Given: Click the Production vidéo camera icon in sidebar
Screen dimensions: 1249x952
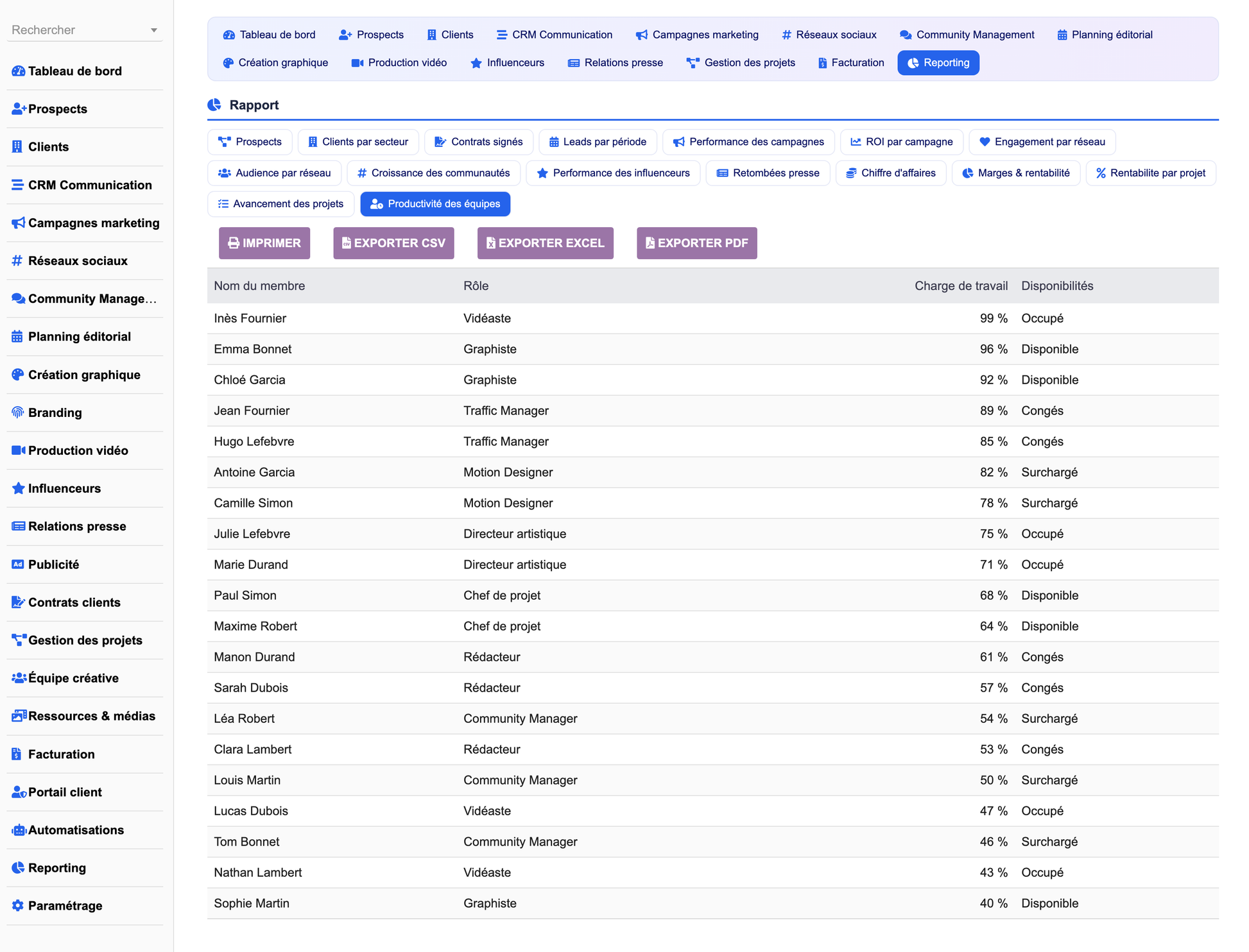Looking at the screenshot, I should tap(19, 450).
